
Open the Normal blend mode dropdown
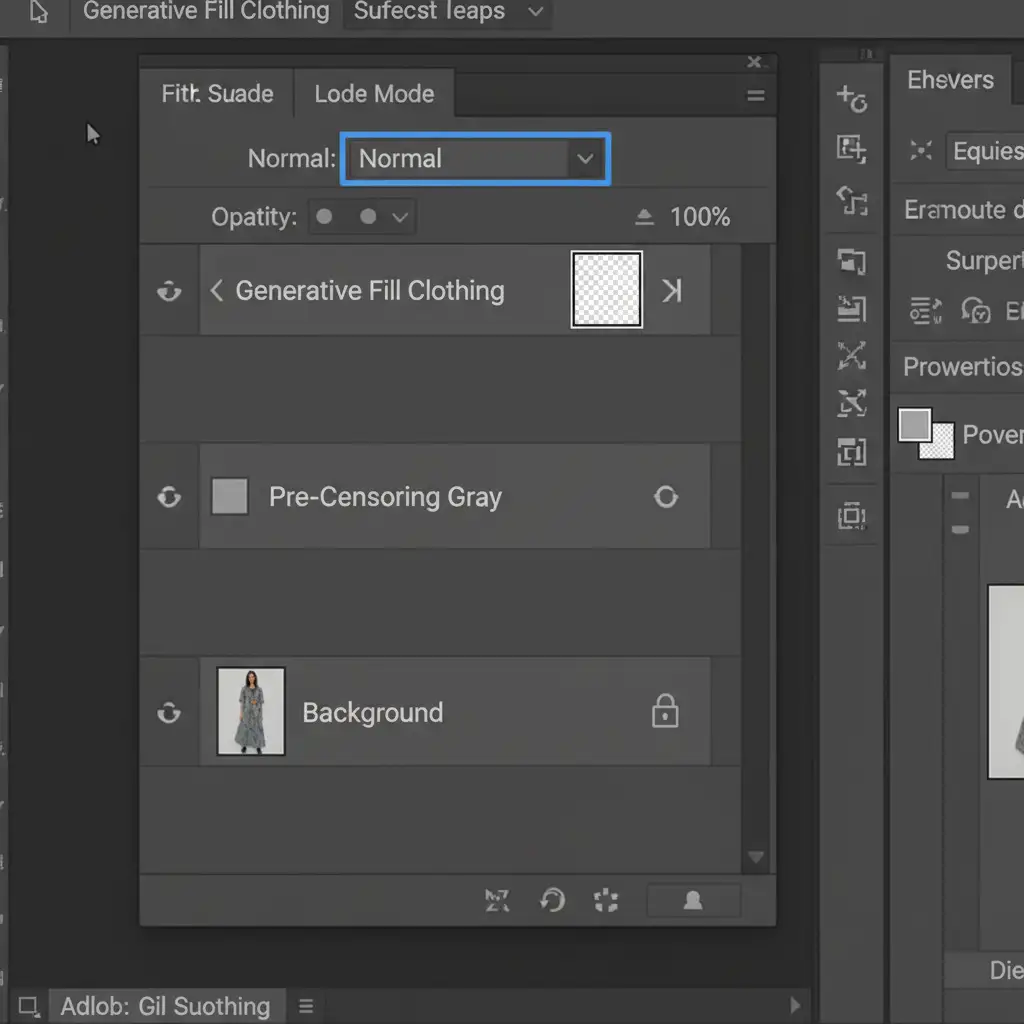(x=475, y=159)
